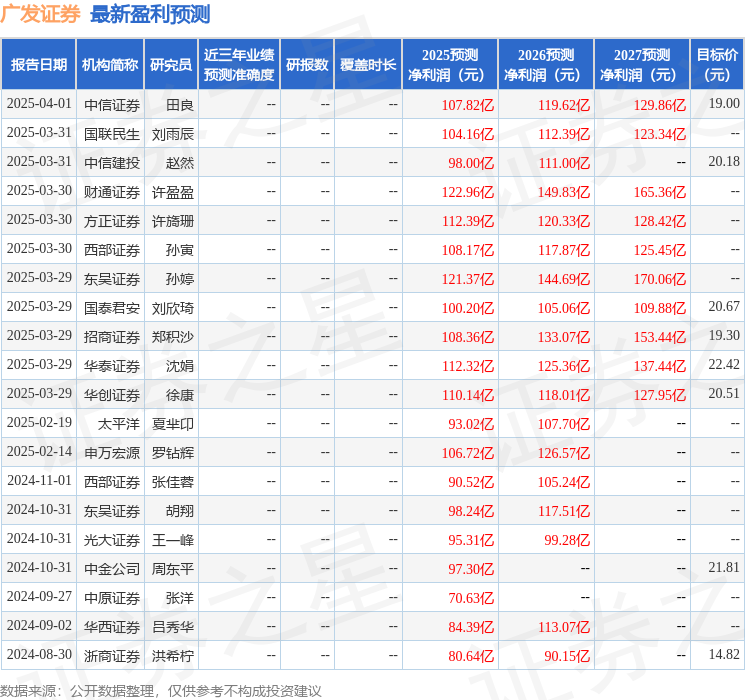Click the 20.18 target price

pos(724,161)
